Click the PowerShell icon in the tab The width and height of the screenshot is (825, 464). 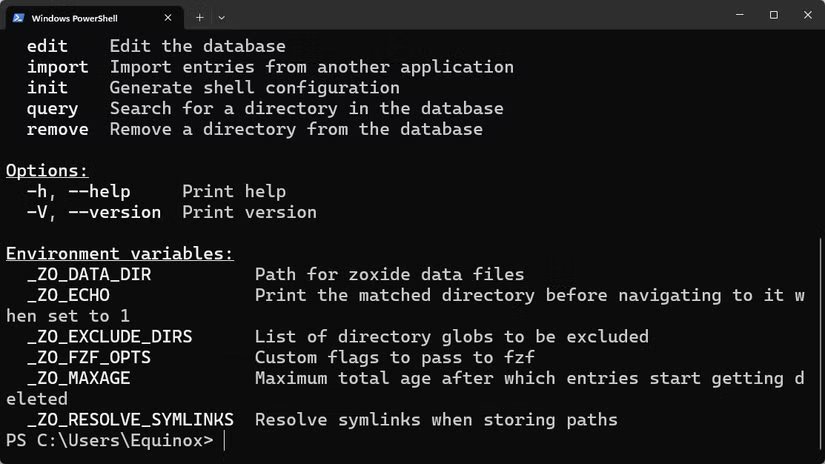(x=18, y=18)
